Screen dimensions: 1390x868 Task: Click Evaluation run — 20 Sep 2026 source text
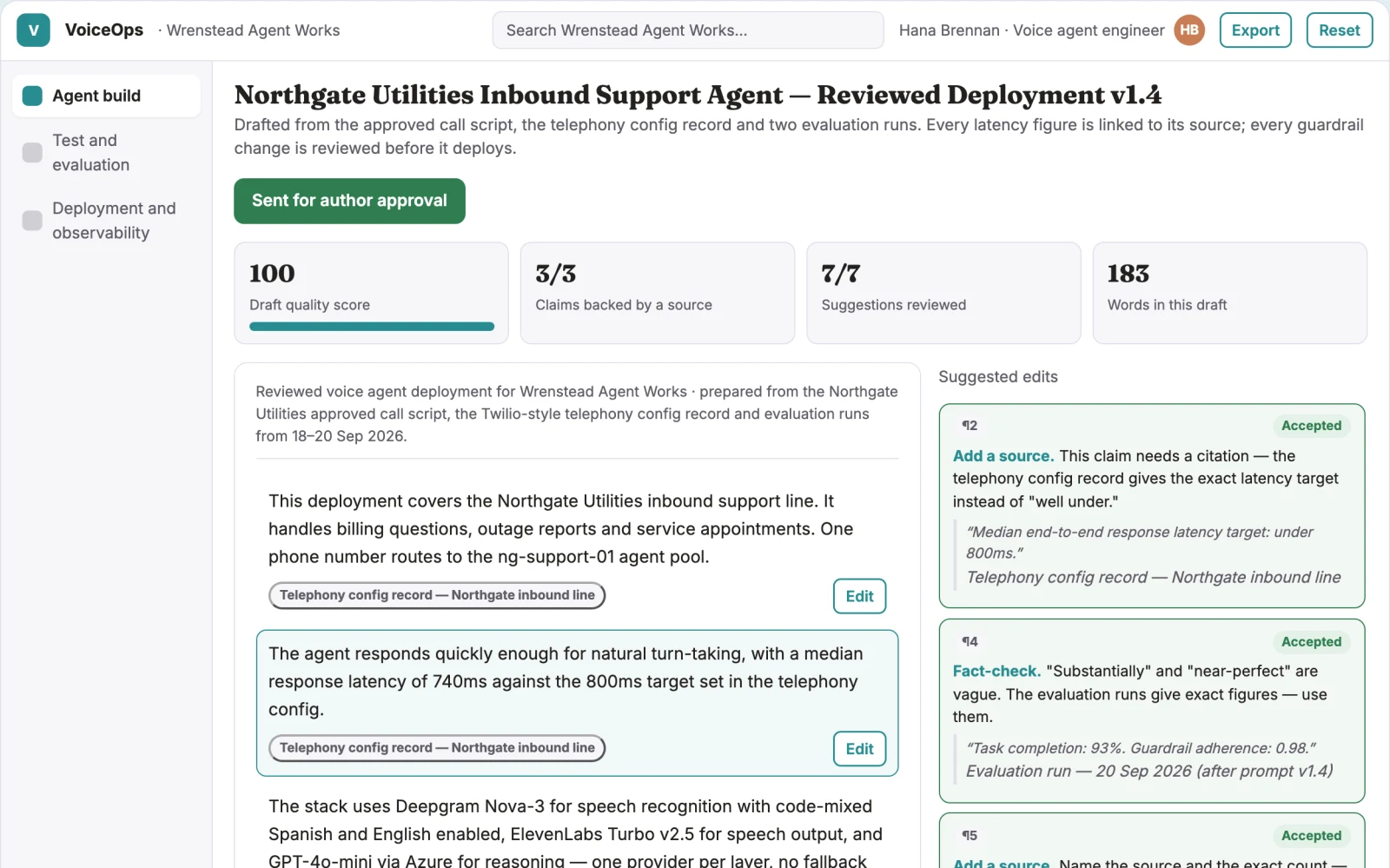(1149, 772)
